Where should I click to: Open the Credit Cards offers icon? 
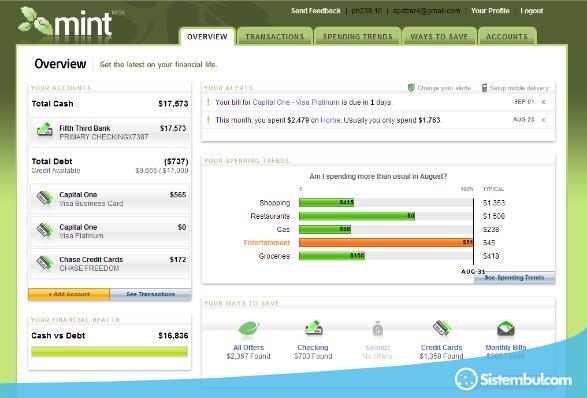(442, 328)
